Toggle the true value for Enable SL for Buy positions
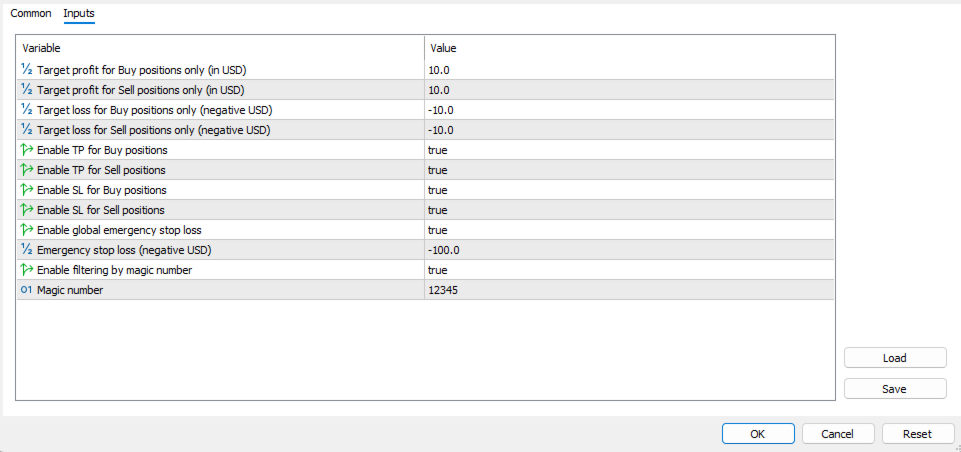961x452 pixels. coord(437,190)
